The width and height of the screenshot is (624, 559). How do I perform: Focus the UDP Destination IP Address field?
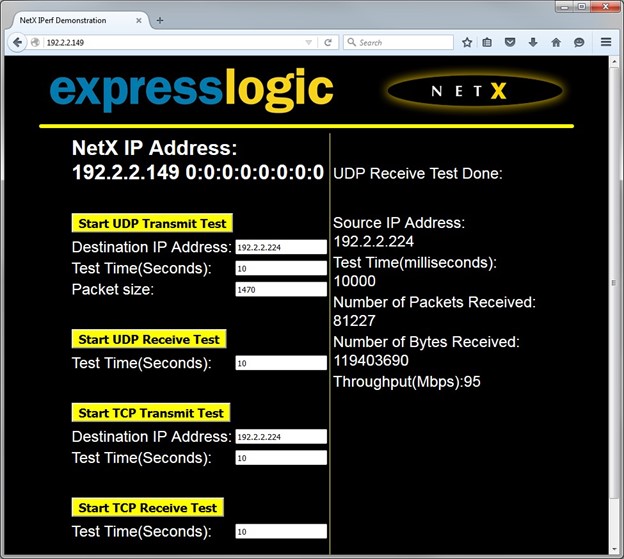coord(280,247)
